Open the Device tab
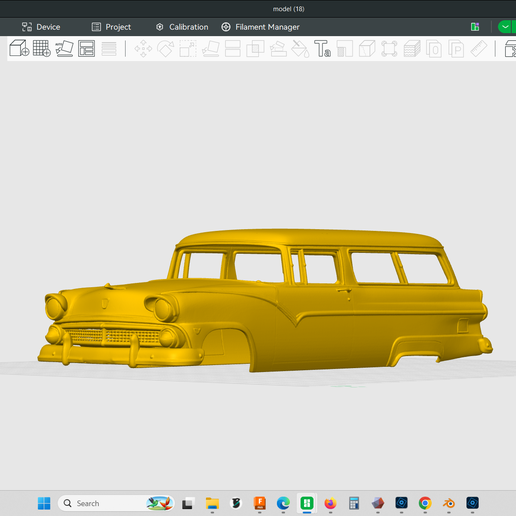 (x=41, y=27)
